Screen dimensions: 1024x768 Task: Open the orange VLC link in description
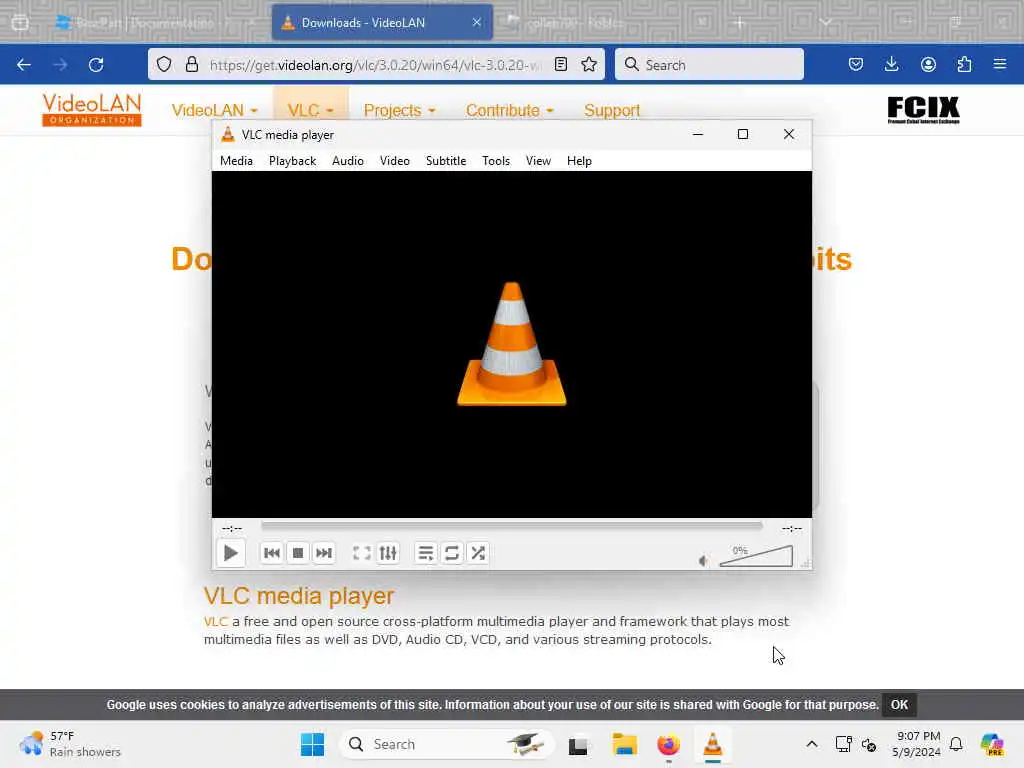216,621
